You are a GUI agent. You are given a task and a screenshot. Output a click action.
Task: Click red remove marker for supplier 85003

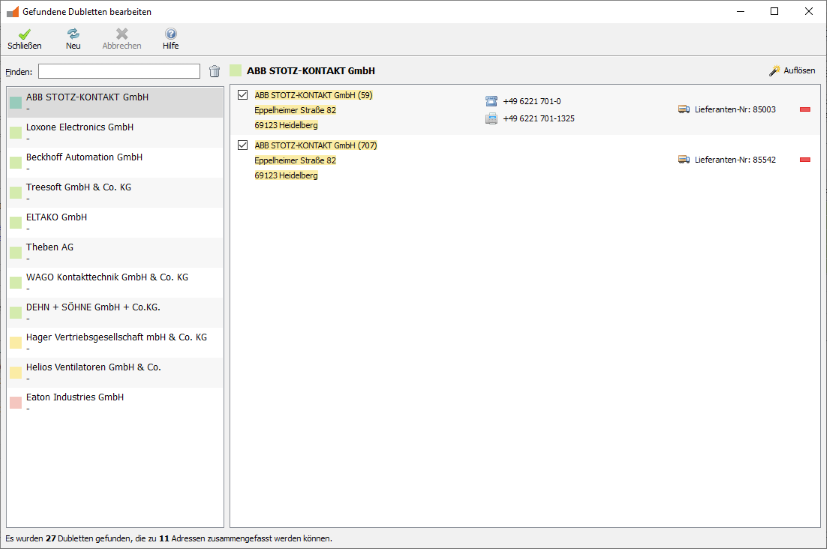[x=805, y=109]
